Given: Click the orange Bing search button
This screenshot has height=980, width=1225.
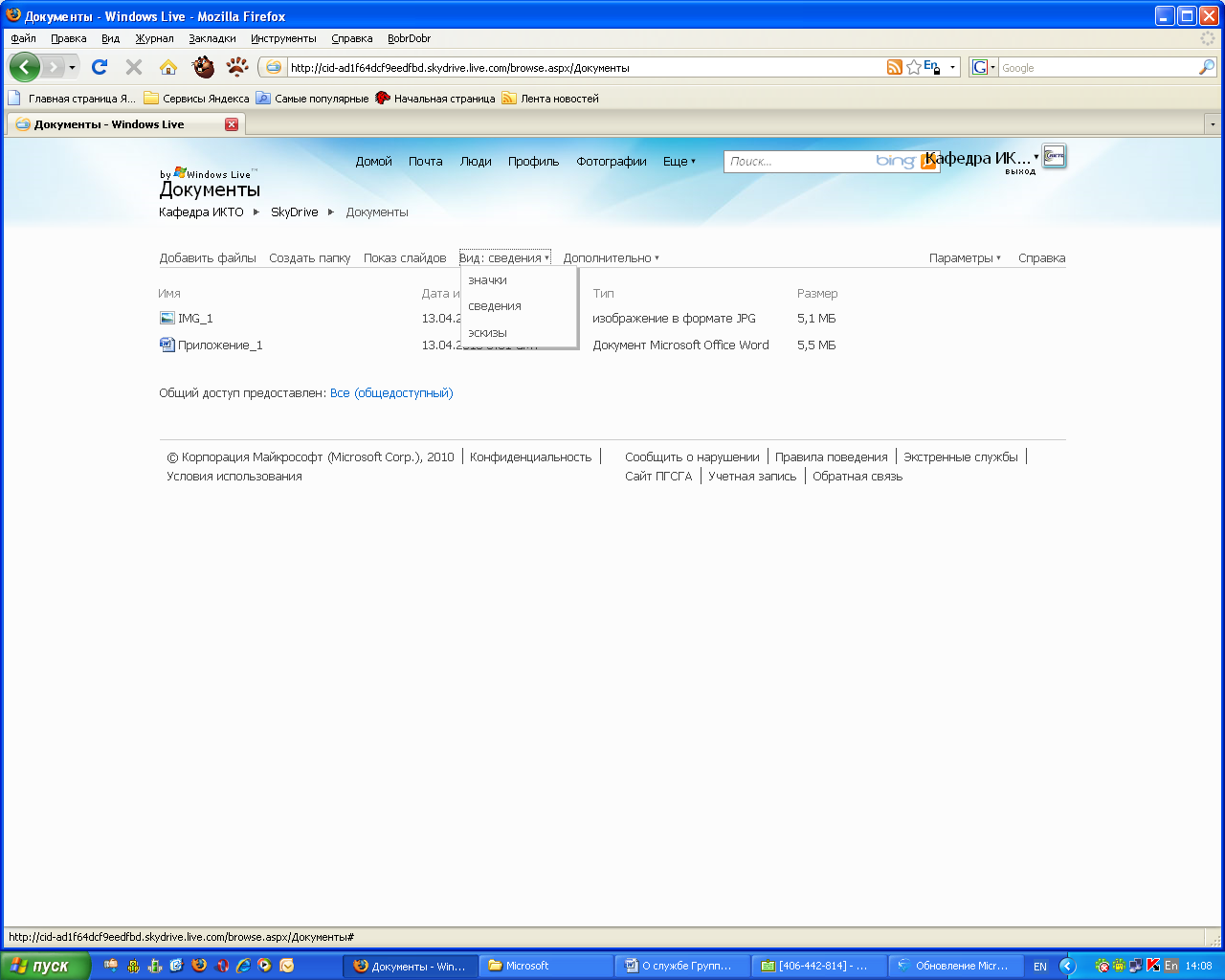Looking at the screenshot, I should (x=927, y=162).
